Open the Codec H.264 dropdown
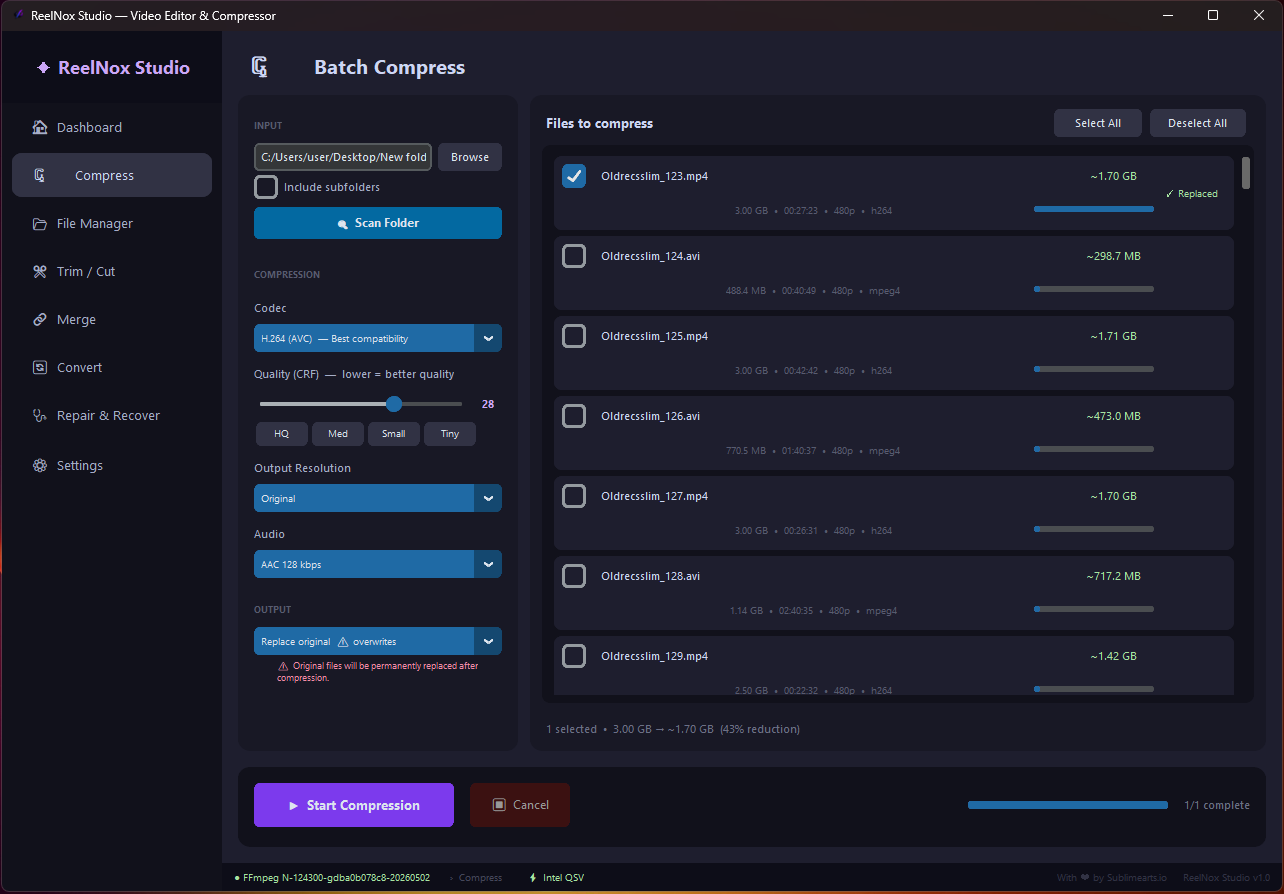This screenshot has width=1284, height=894. 378,338
